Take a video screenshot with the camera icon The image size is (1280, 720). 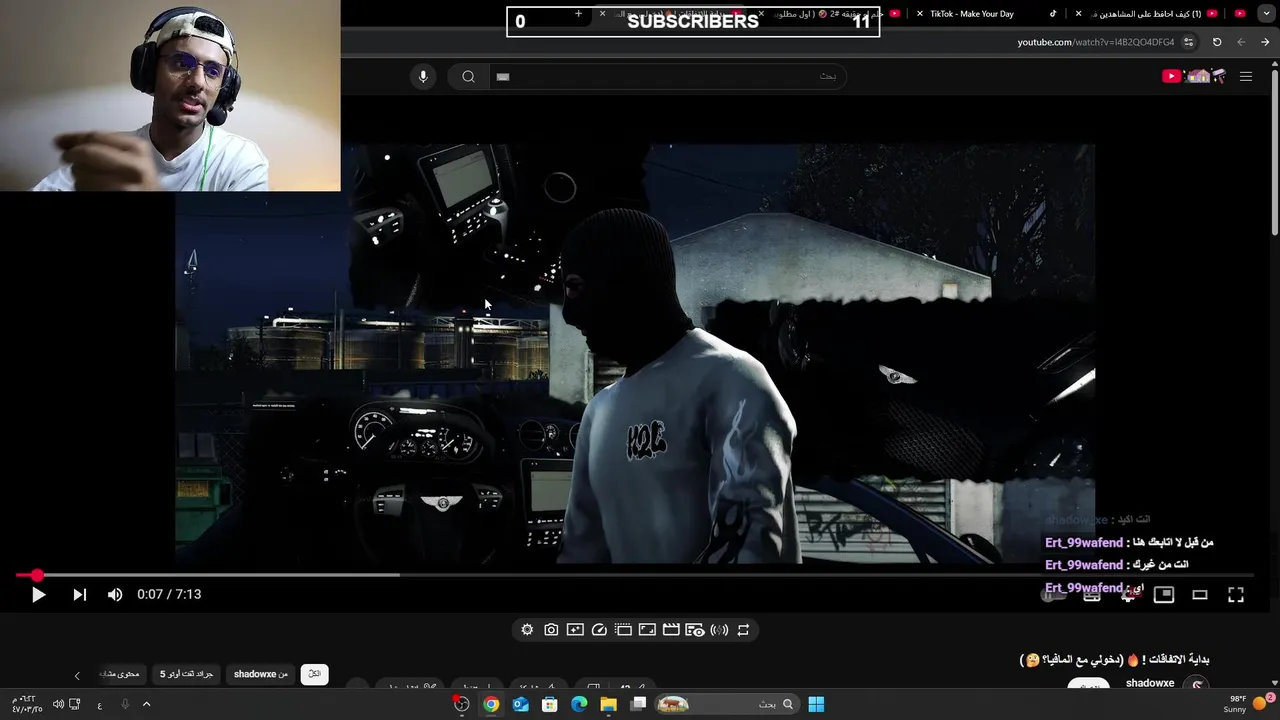point(551,630)
